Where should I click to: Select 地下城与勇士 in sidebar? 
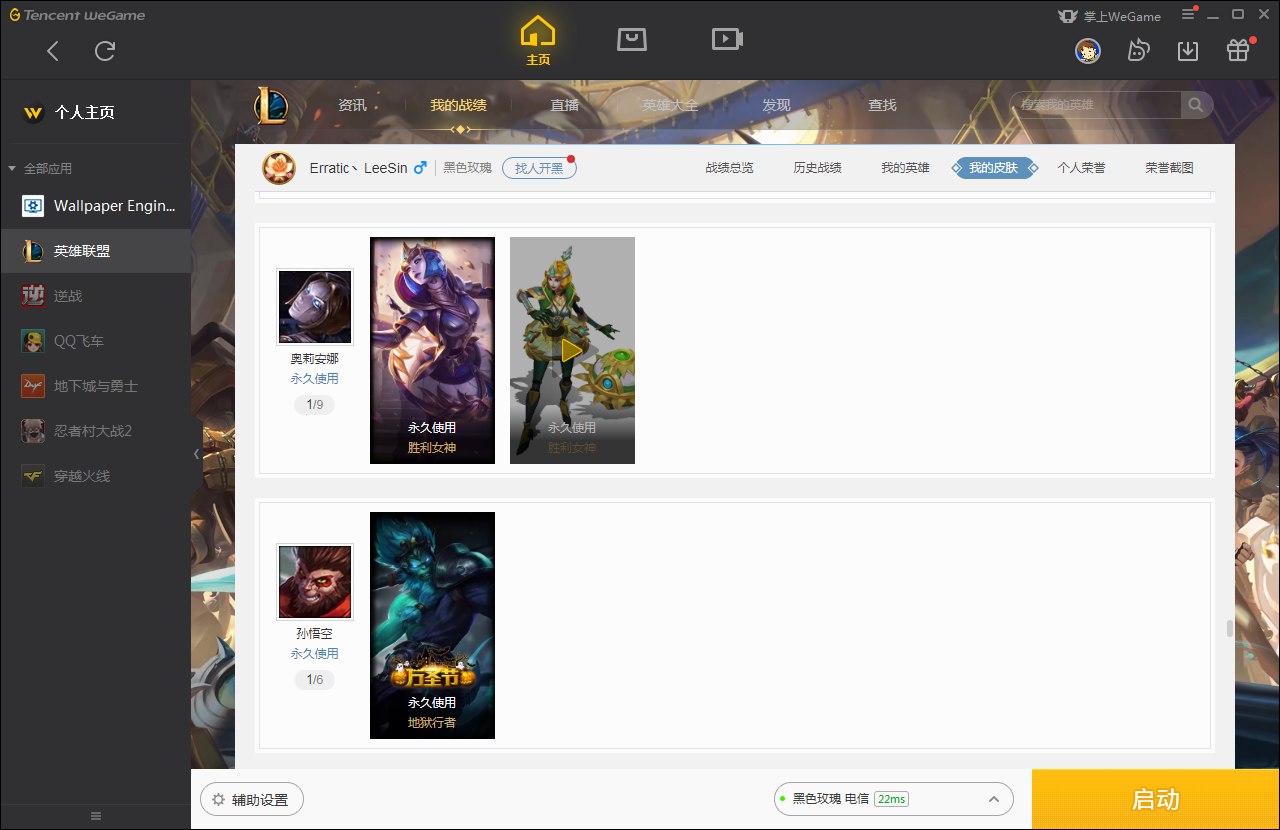pos(95,386)
